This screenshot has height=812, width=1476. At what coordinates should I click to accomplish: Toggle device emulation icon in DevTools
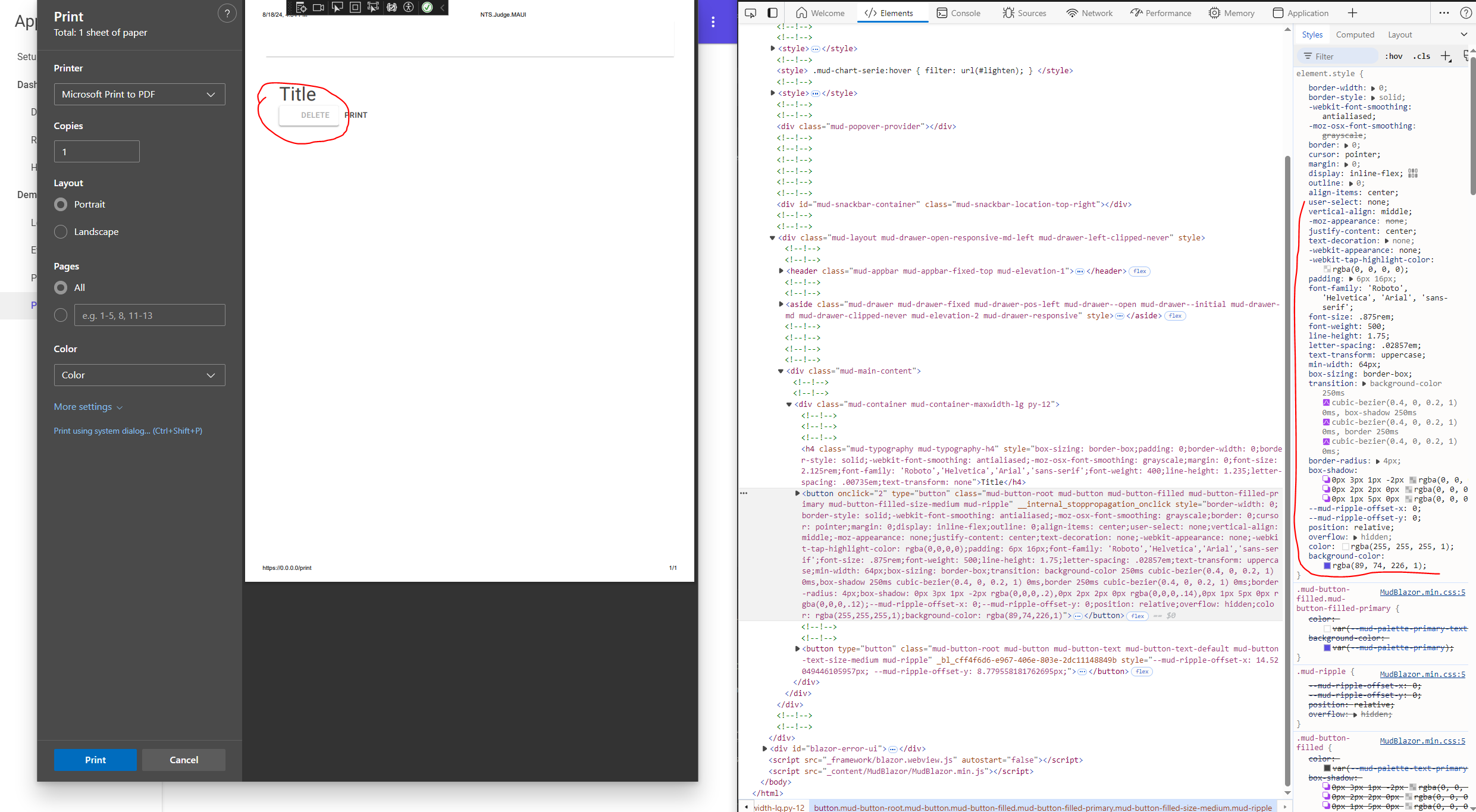coord(772,13)
